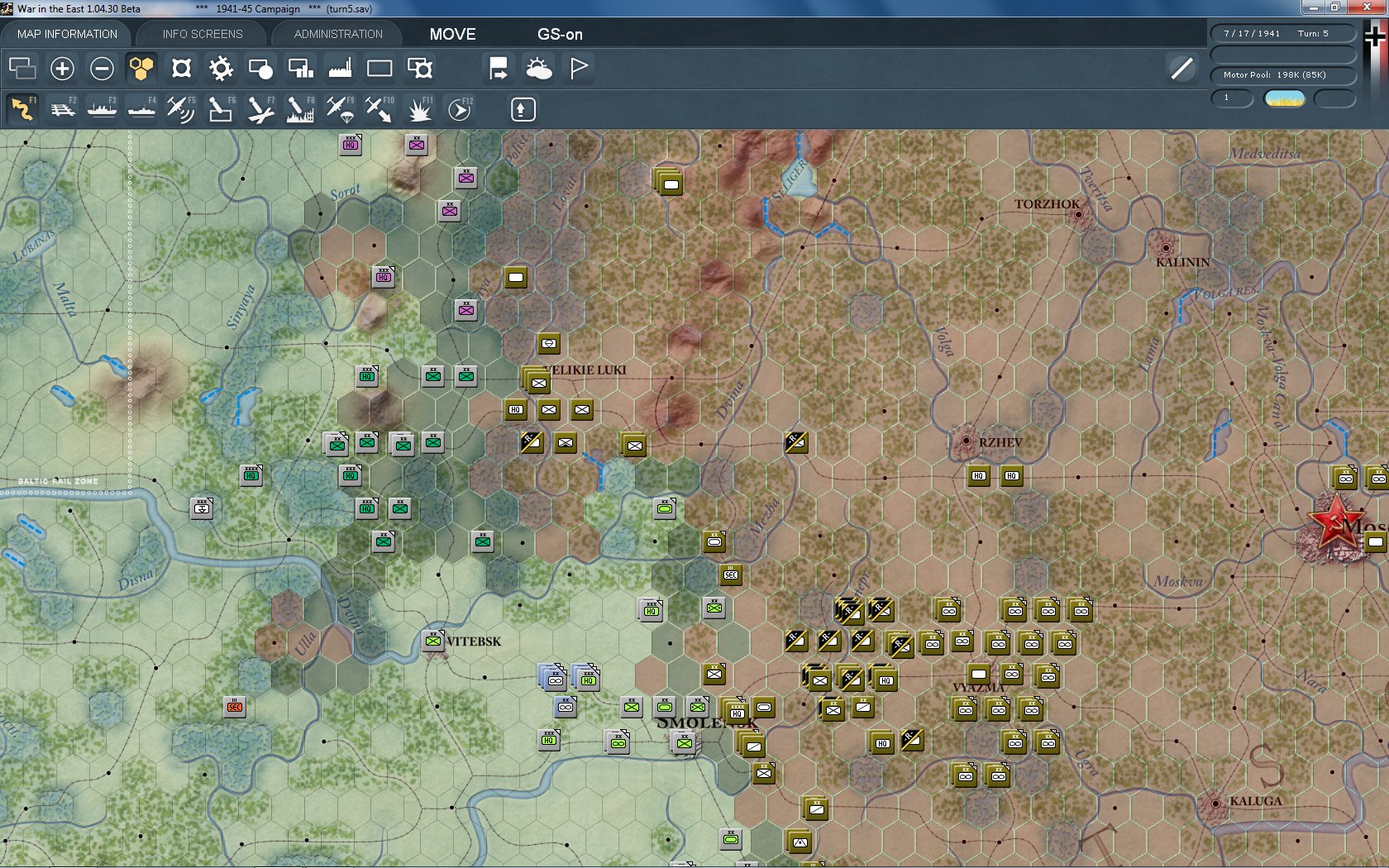Click the box showing number 1
Viewport: 1389px width, 868px height.
tap(1232, 98)
